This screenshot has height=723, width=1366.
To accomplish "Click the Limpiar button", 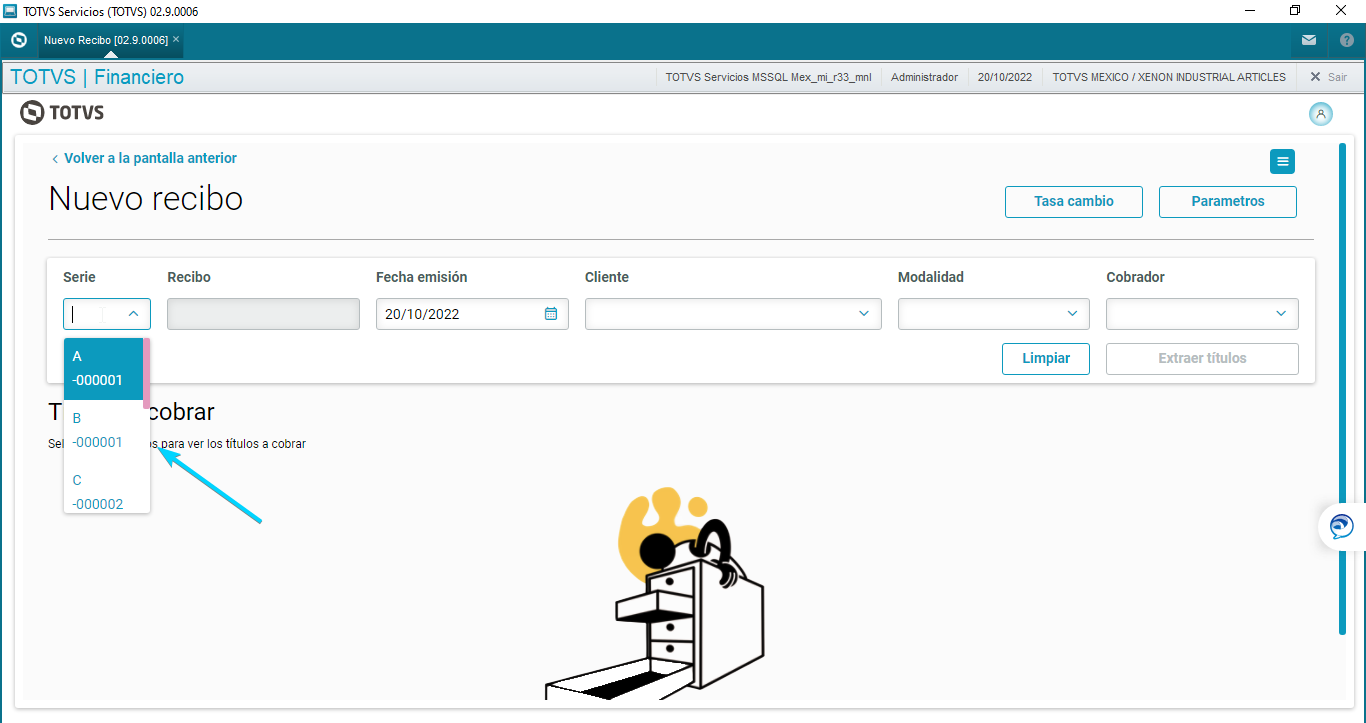I will pos(1046,358).
